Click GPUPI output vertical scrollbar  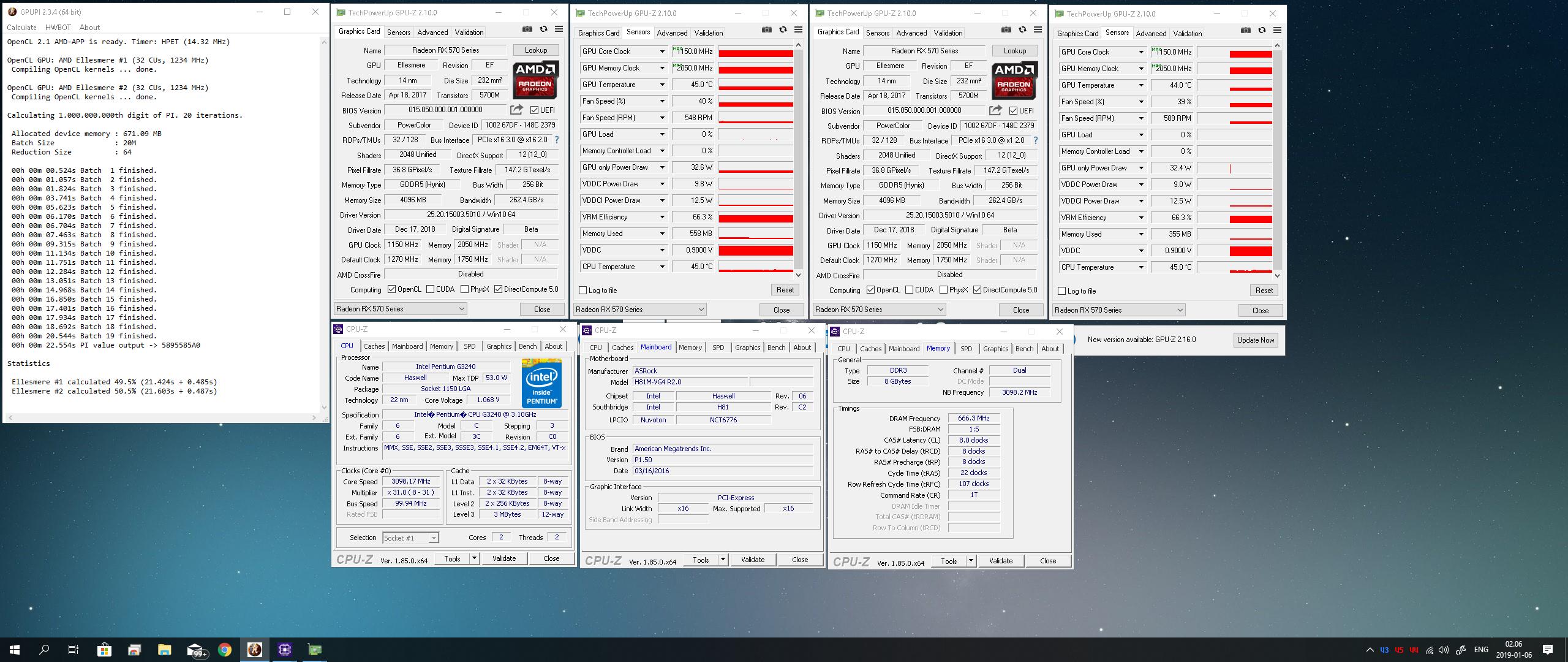[324, 225]
